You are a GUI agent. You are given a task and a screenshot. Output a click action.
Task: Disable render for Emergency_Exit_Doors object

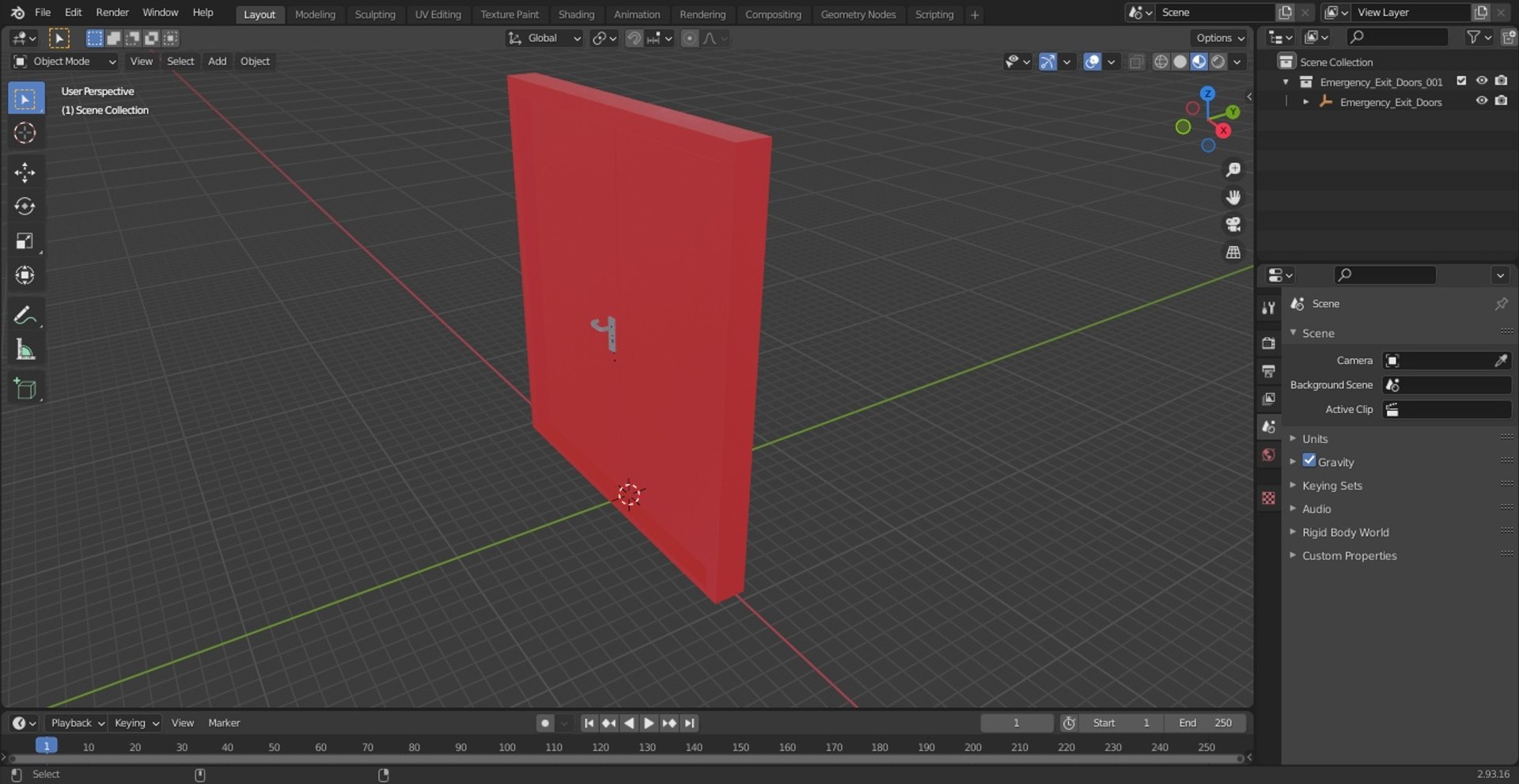(x=1502, y=102)
